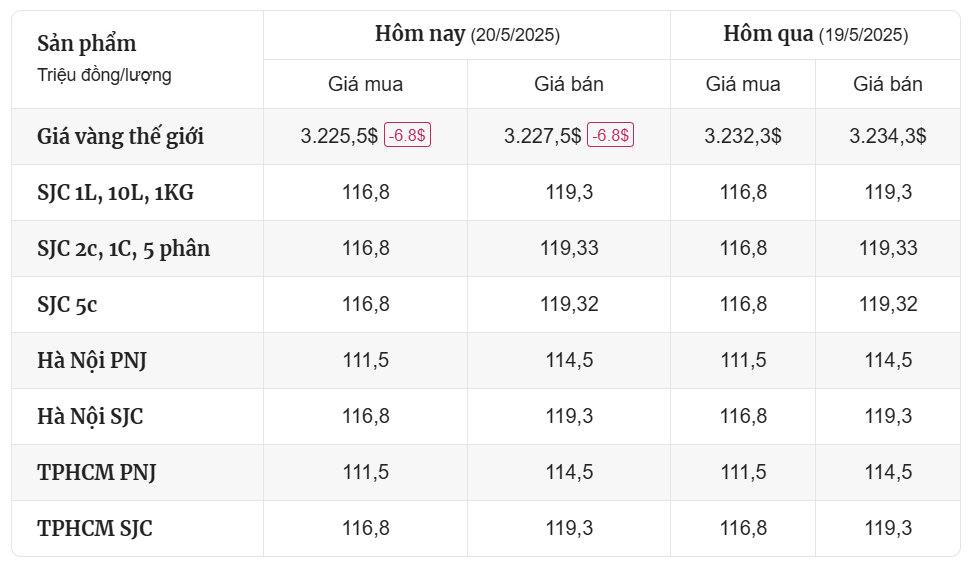Screen dimensions: 975x570
Task: Click yesterday's "Giá bán" subheader
Action: coord(888,85)
